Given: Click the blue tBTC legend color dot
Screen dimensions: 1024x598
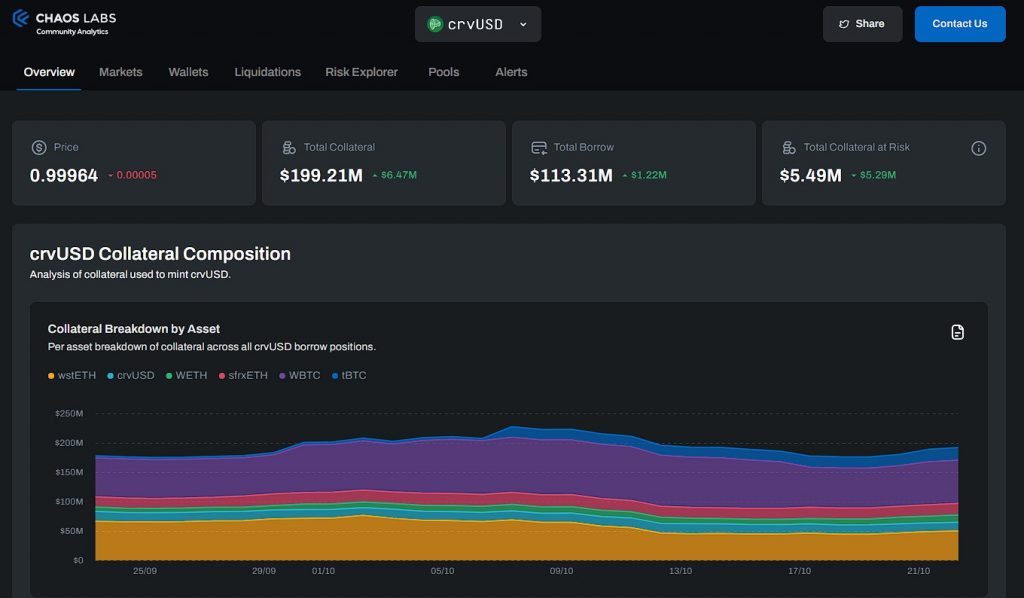Looking at the screenshot, I should coord(335,376).
